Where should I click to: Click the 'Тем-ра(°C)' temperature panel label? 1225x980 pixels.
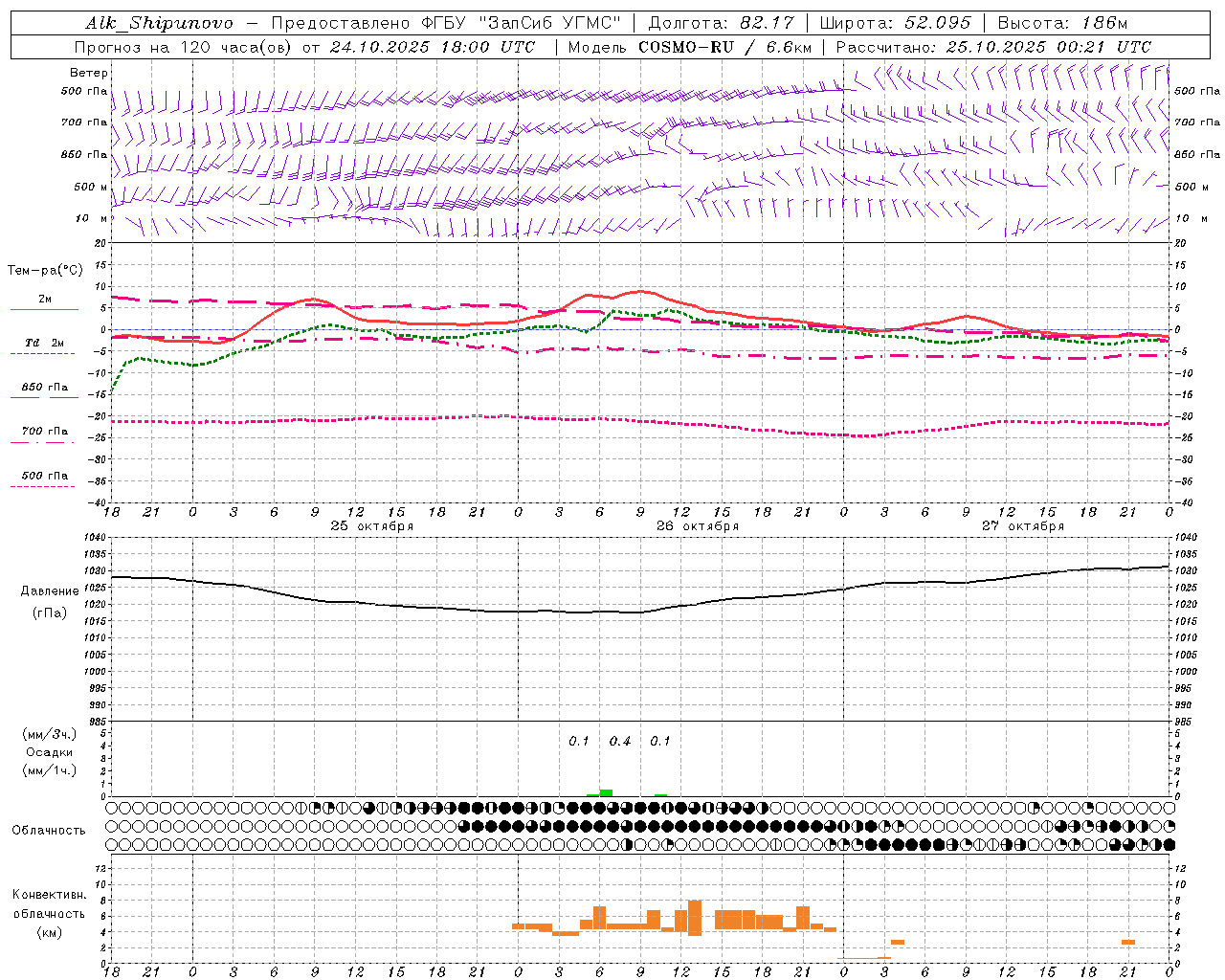(x=45, y=271)
